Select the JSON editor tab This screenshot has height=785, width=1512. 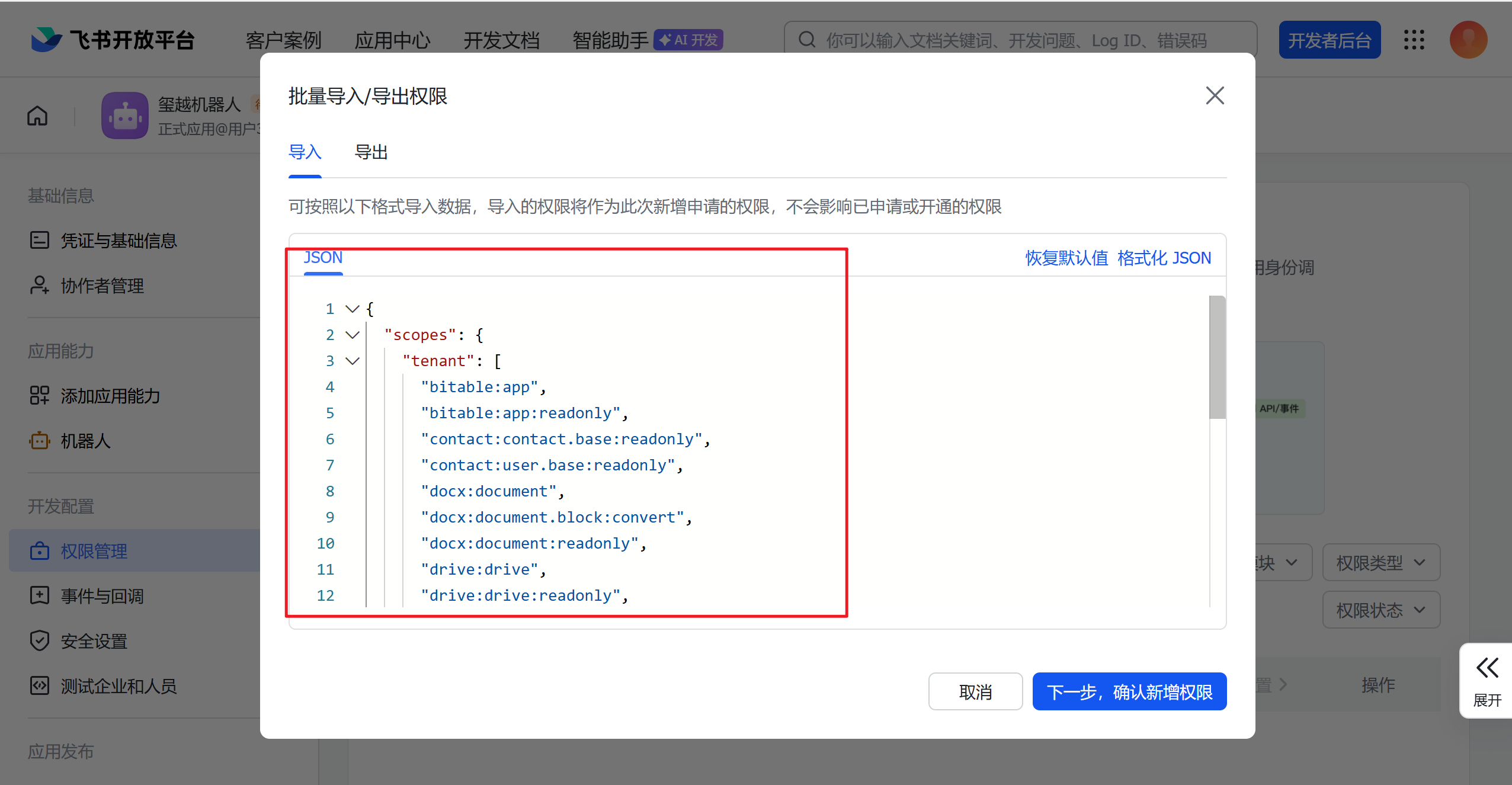click(x=323, y=258)
